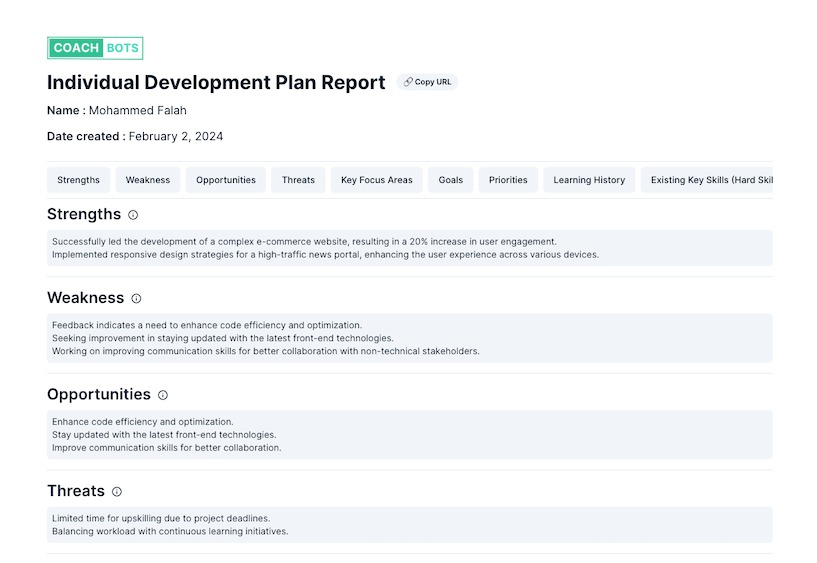Click the Weakness feedback text box

[x=409, y=338]
